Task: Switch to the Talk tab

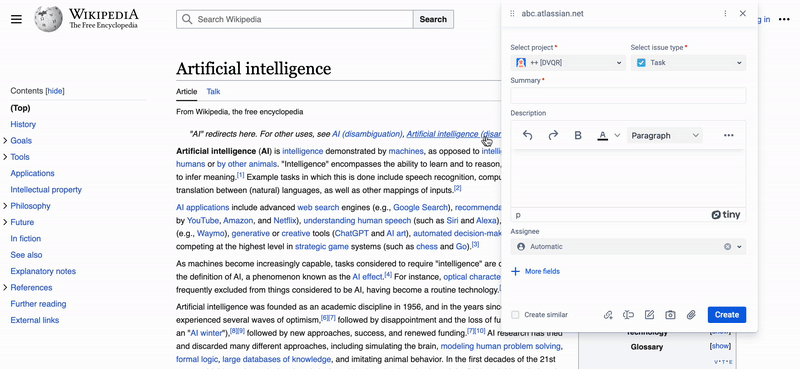Action: 213,92
